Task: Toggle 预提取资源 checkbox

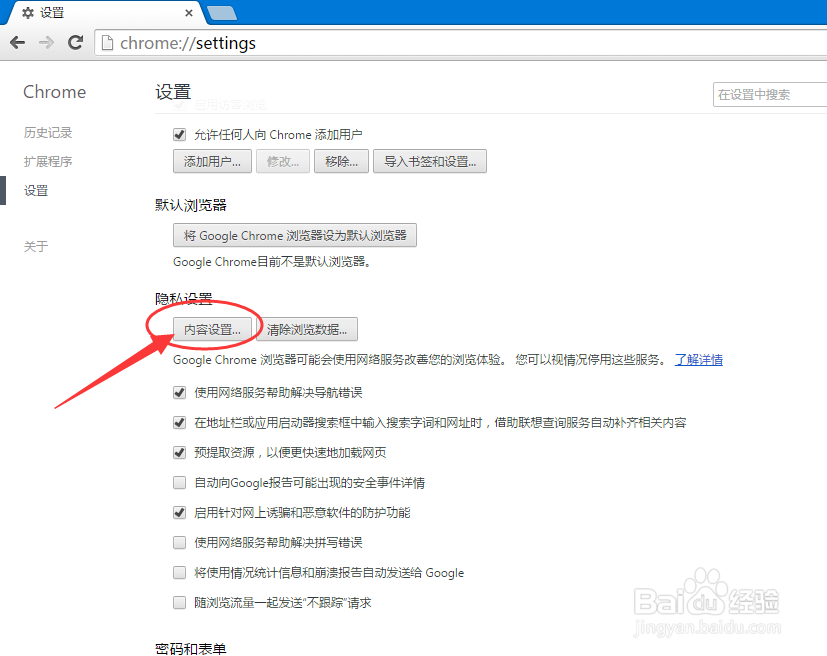Action: coord(179,452)
